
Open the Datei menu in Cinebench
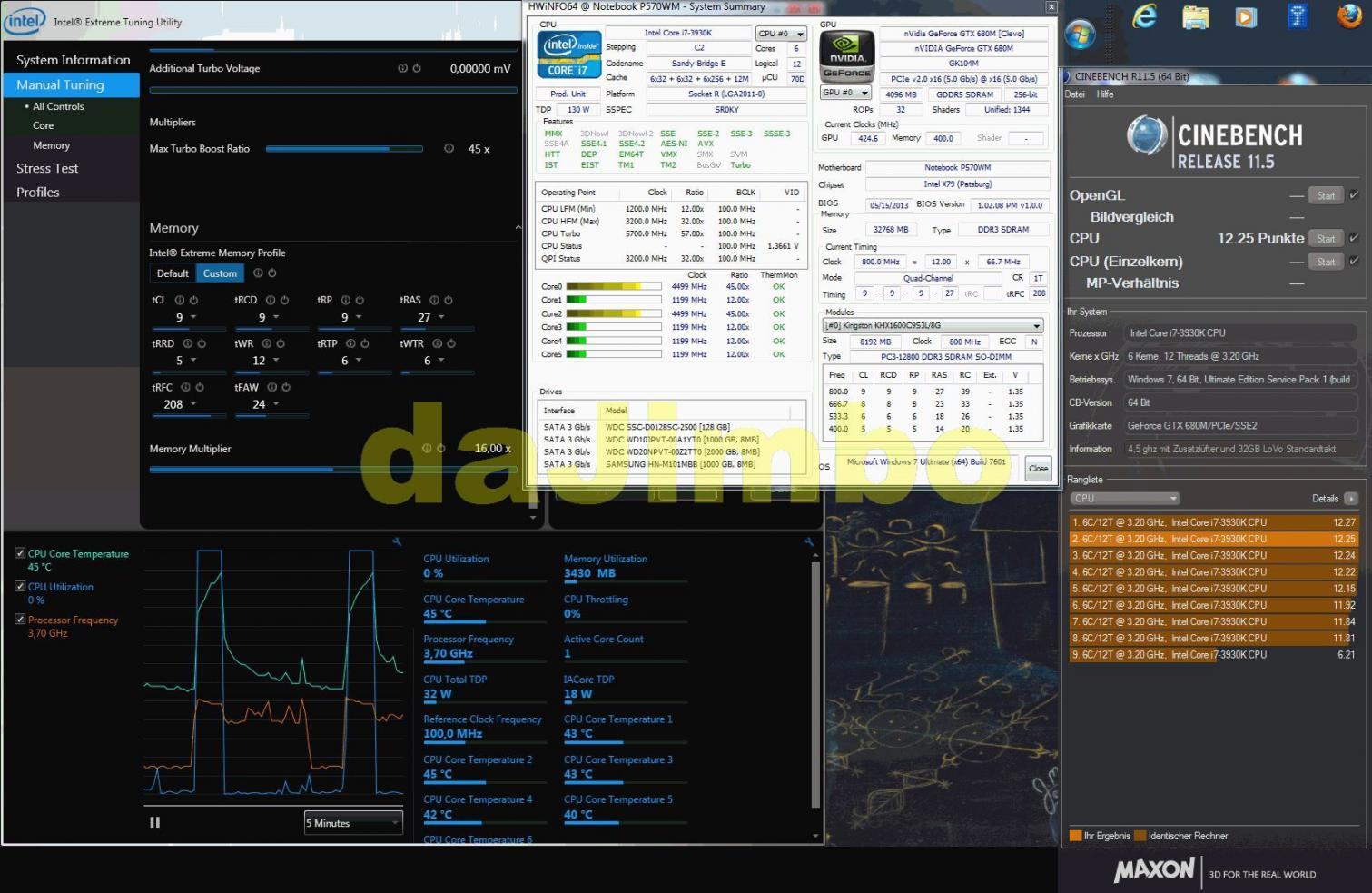pos(1074,94)
